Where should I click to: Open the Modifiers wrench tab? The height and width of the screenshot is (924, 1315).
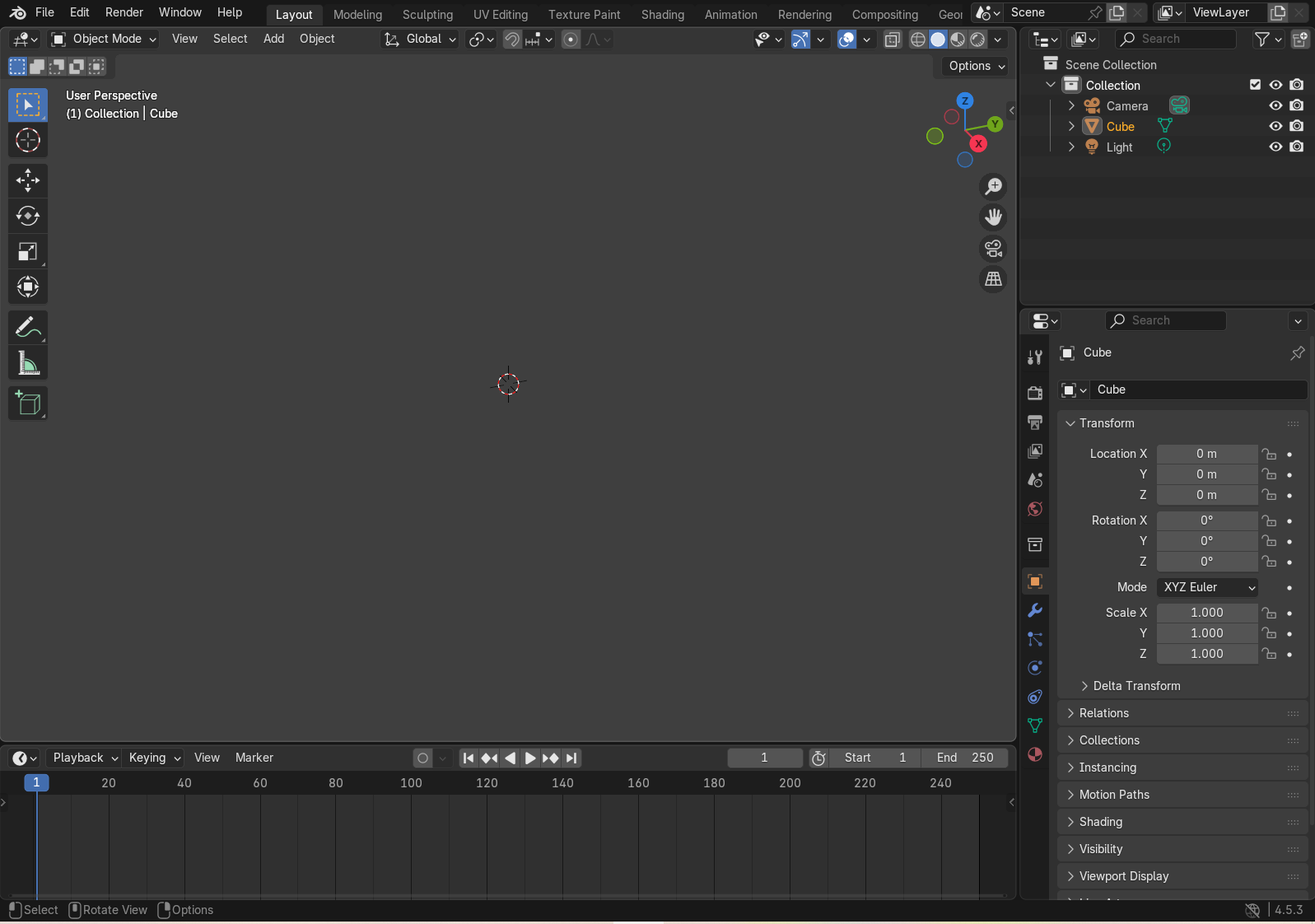(1035, 610)
